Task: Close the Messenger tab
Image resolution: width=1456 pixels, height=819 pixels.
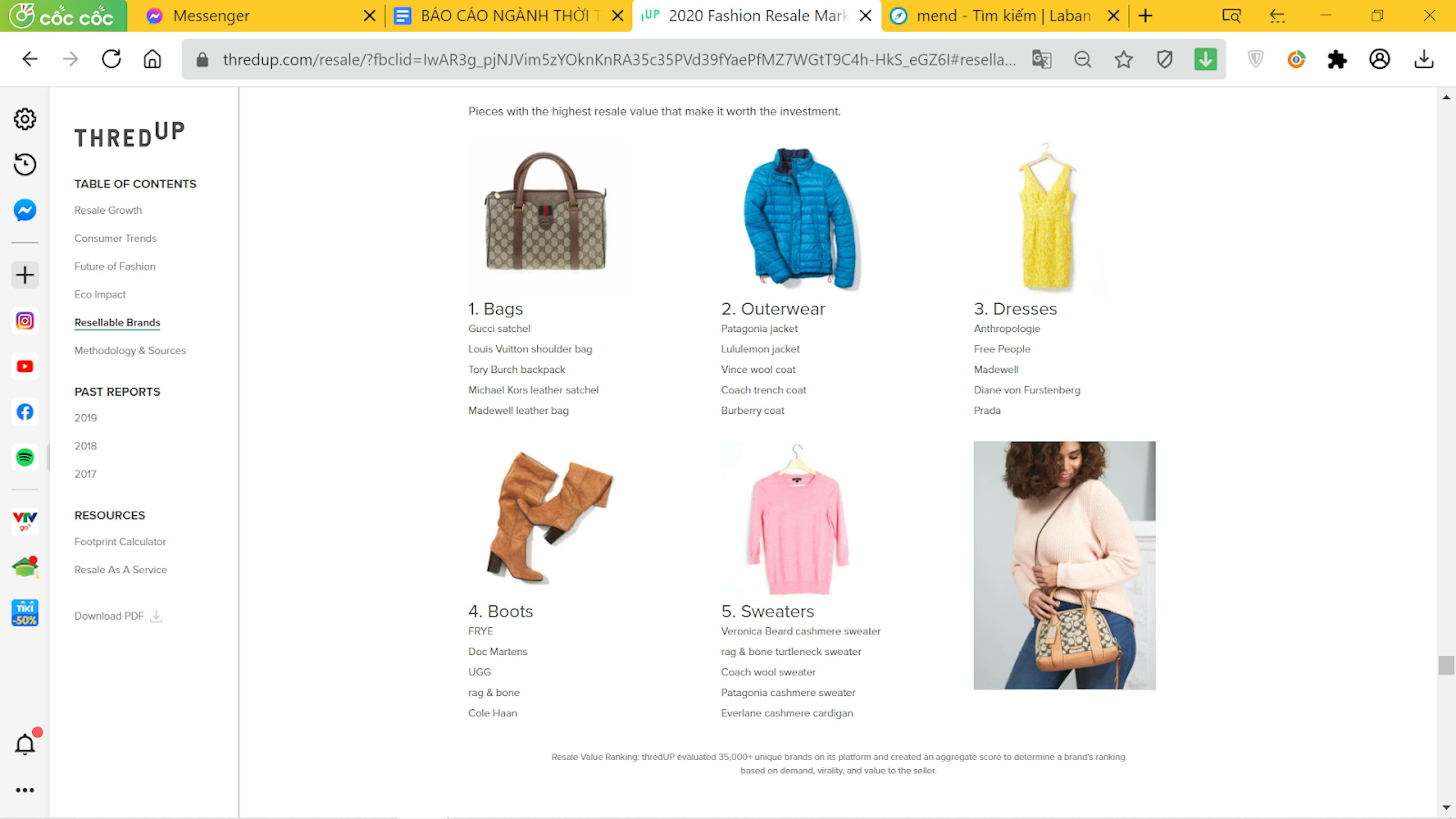Action: click(370, 16)
